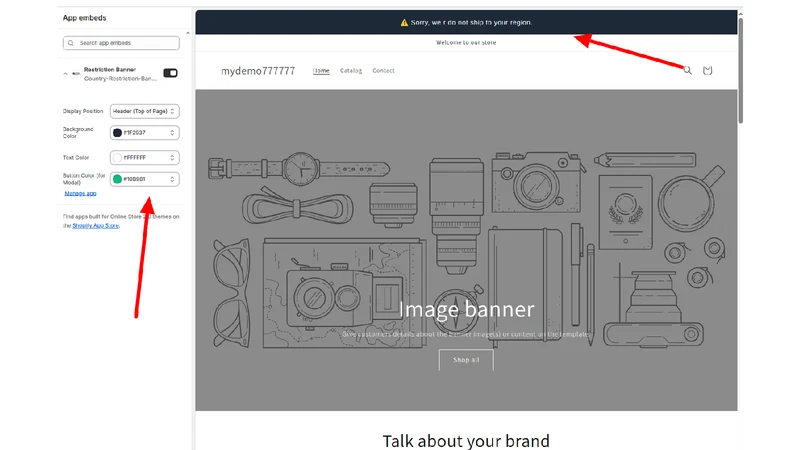Open the Shopify App Store link

tap(95, 226)
